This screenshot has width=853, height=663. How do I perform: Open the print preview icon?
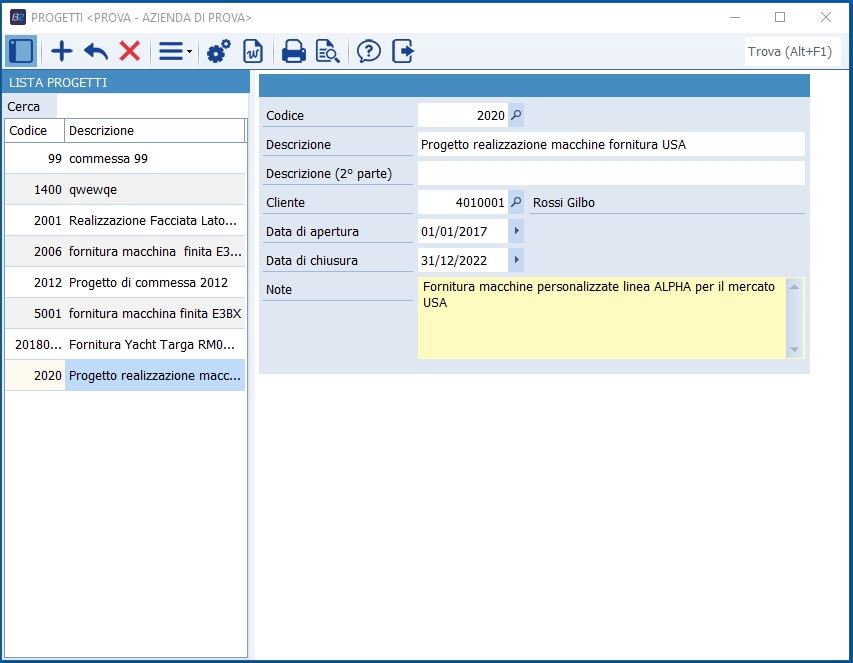tap(327, 51)
